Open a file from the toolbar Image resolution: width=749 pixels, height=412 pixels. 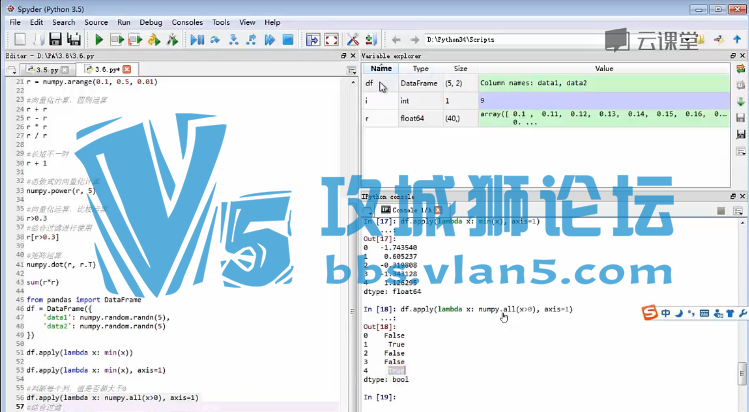[x=39, y=39]
